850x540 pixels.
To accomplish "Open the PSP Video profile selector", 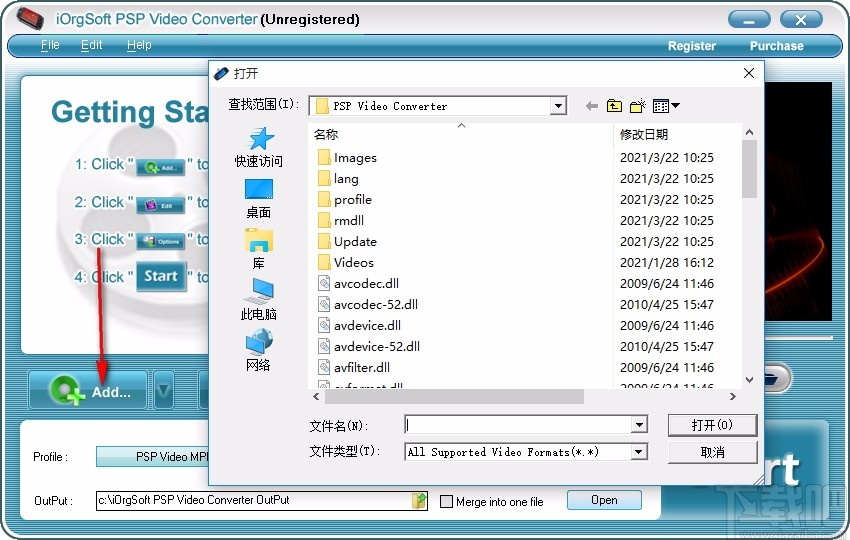I will (152, 457).
